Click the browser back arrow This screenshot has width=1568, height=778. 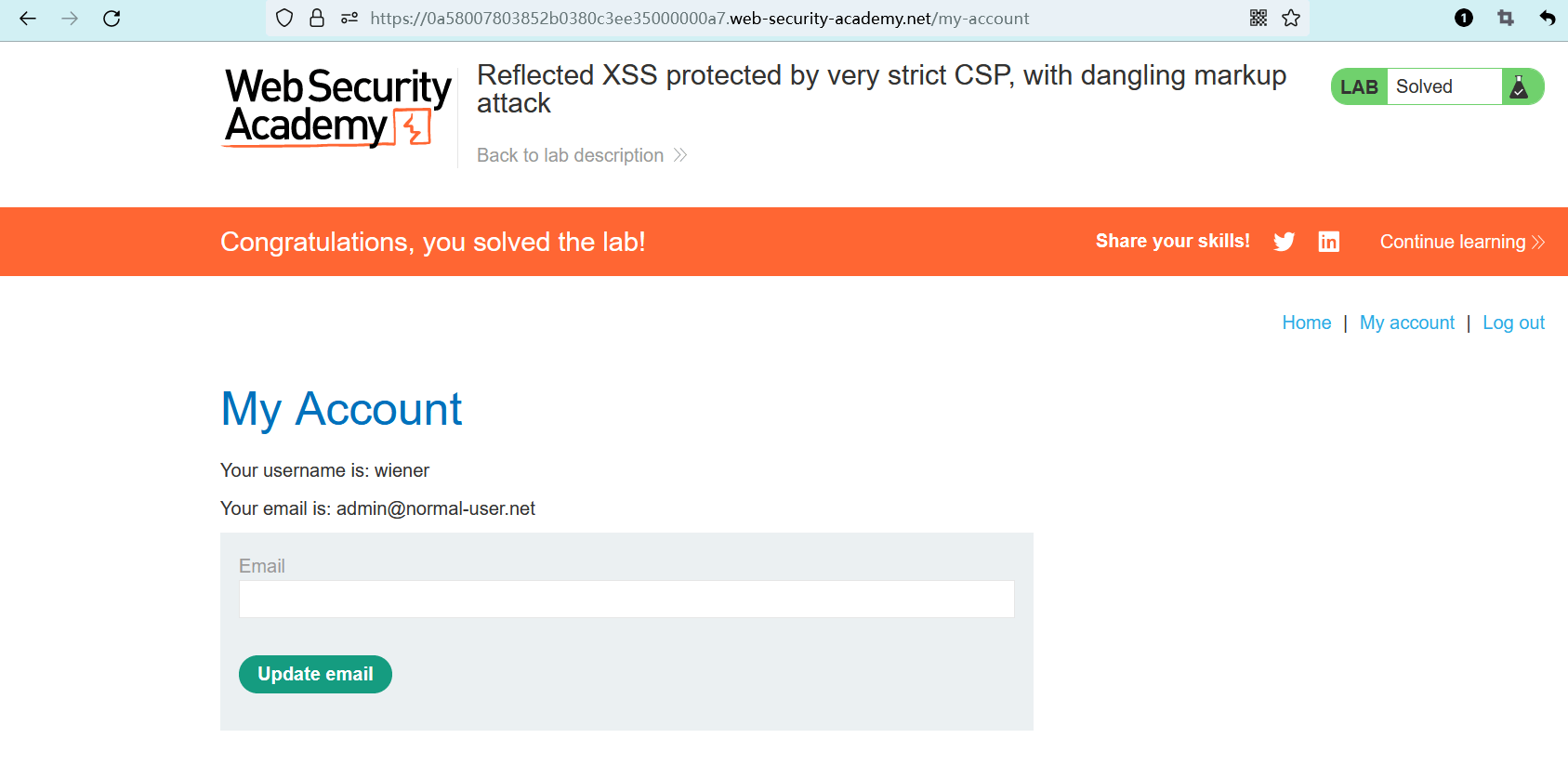(x=28, y=19)
